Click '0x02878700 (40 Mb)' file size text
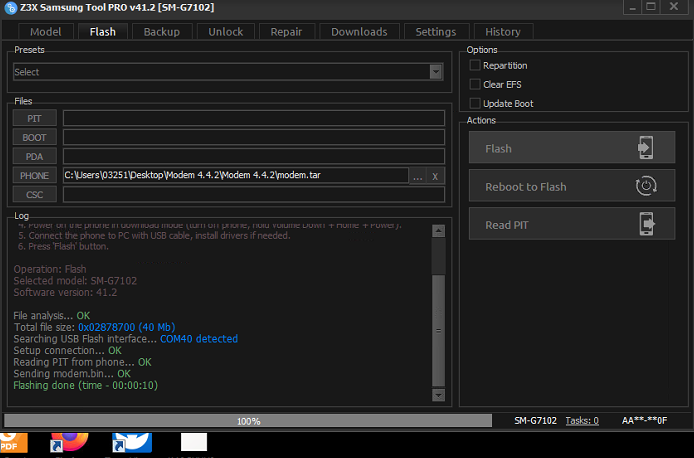 pos(127,327)
